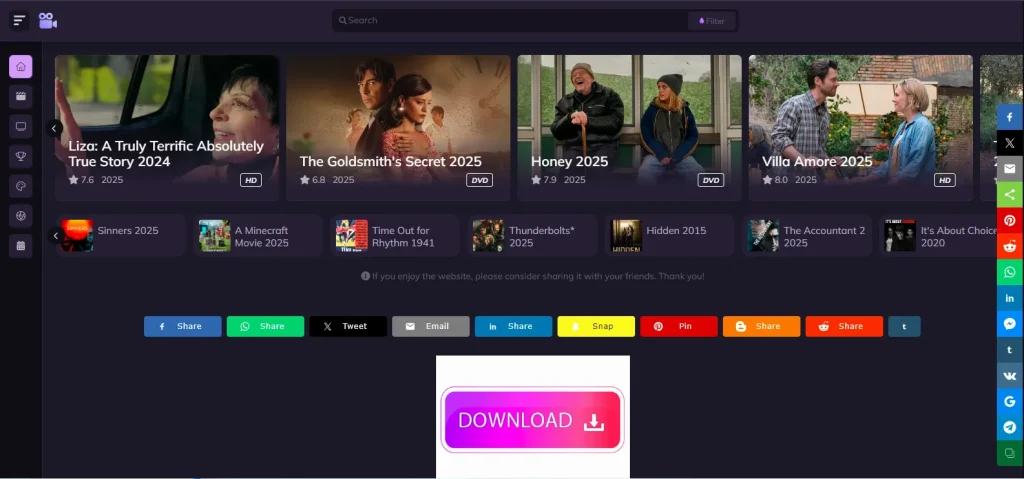
Task: Click green ShareThis icon in right sidebar
Action: click(x=1010, y=194)
